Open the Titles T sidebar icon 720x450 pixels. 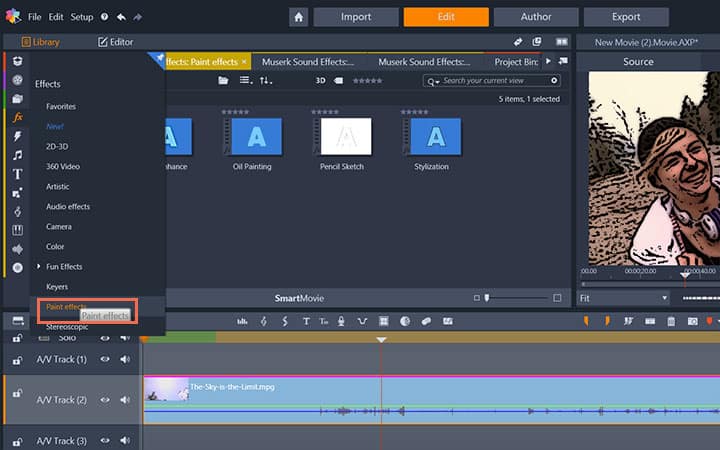[17, 174]
